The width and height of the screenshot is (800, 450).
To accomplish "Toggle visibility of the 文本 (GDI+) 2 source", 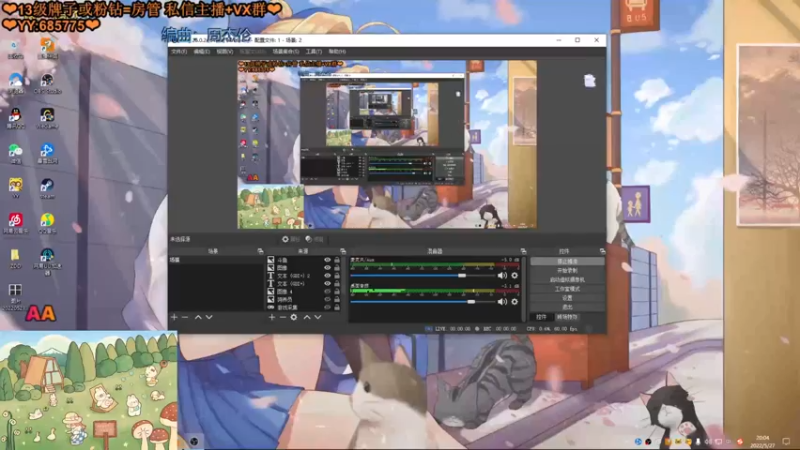I will pyautogui.click(x=328, y=276).
